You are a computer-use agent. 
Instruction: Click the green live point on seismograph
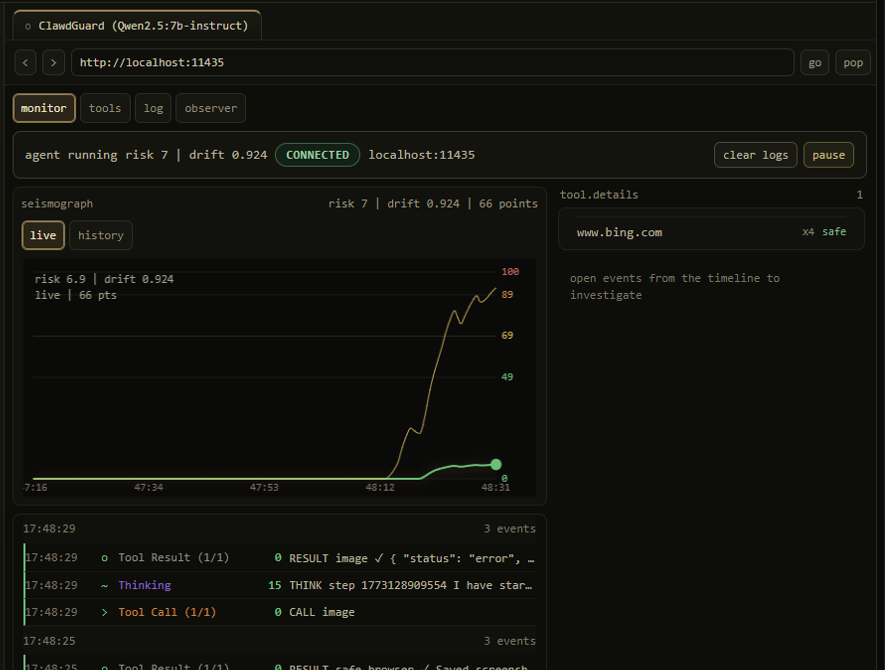click(495, 464)
